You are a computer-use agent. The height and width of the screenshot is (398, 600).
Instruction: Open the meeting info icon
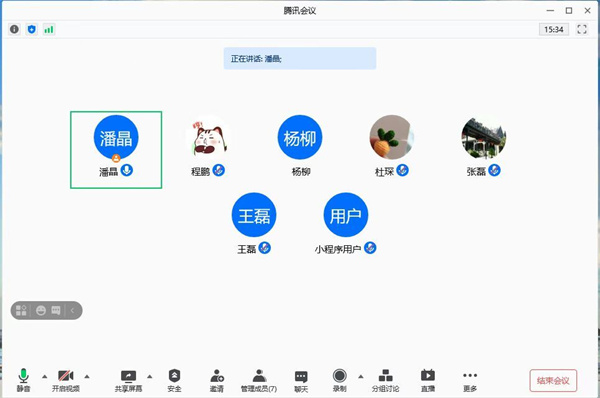15,29
